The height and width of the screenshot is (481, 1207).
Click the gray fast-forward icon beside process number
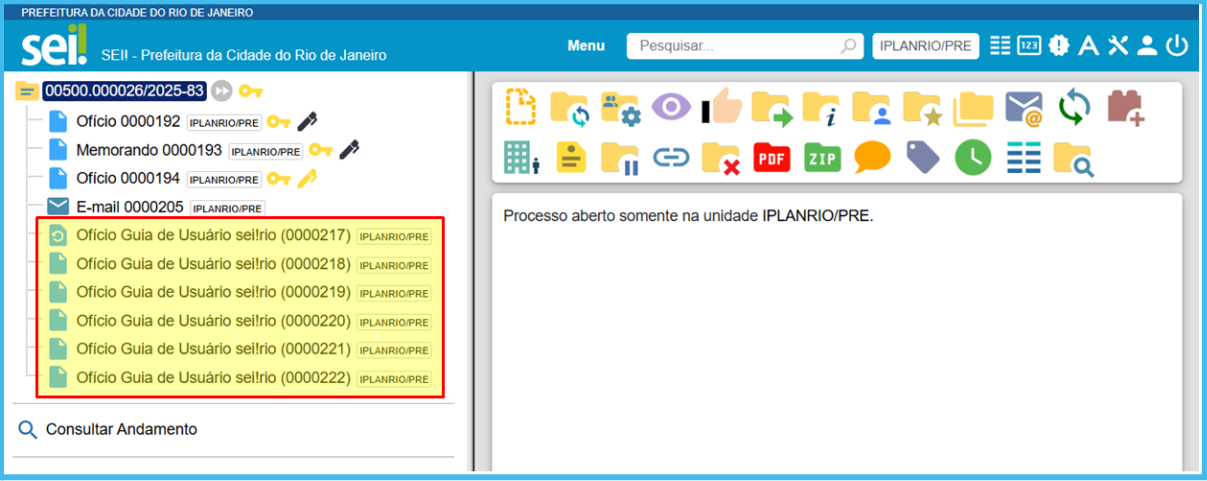pos(222,91)
